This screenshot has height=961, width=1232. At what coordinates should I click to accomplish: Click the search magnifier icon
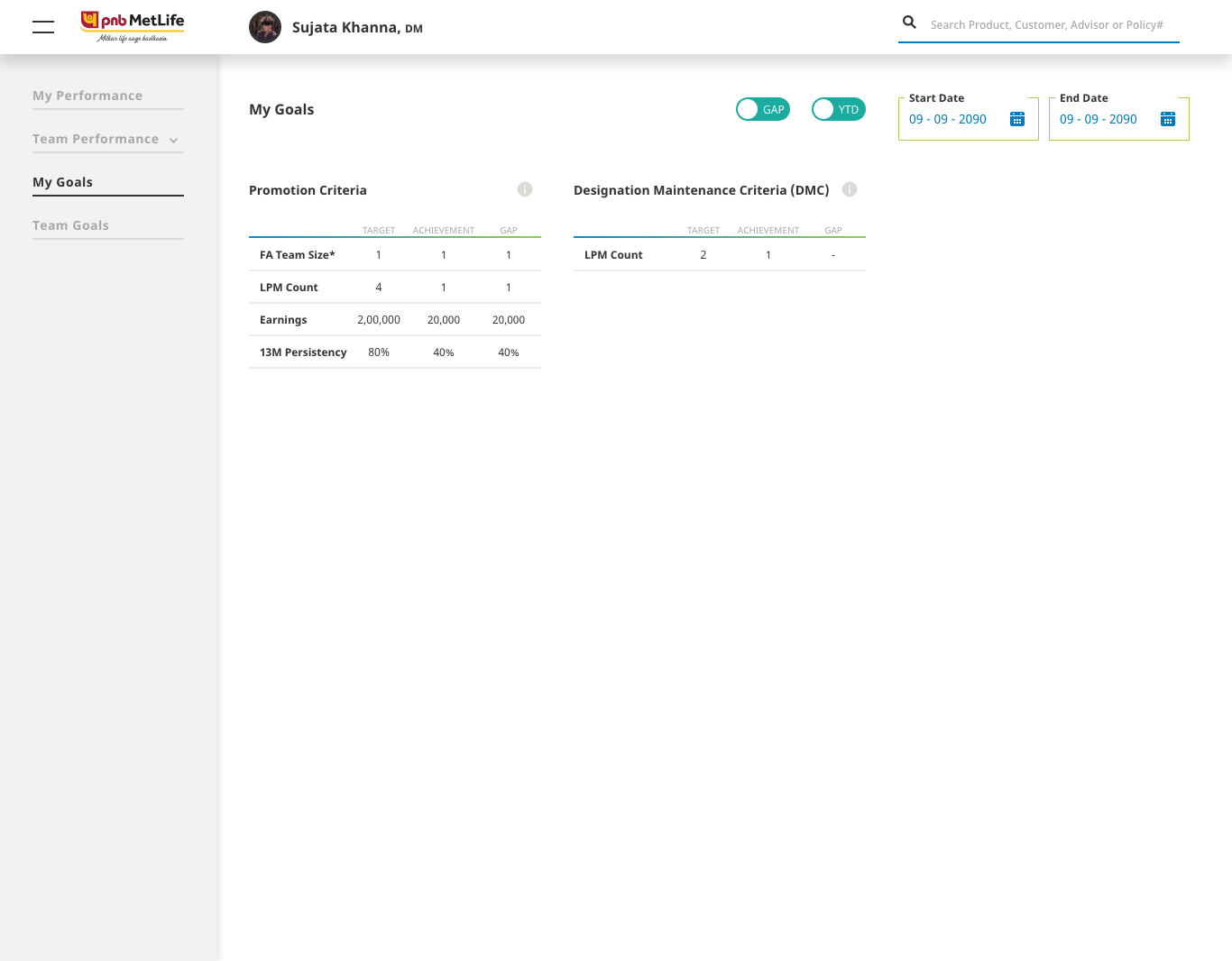click(x=909, y=23)
